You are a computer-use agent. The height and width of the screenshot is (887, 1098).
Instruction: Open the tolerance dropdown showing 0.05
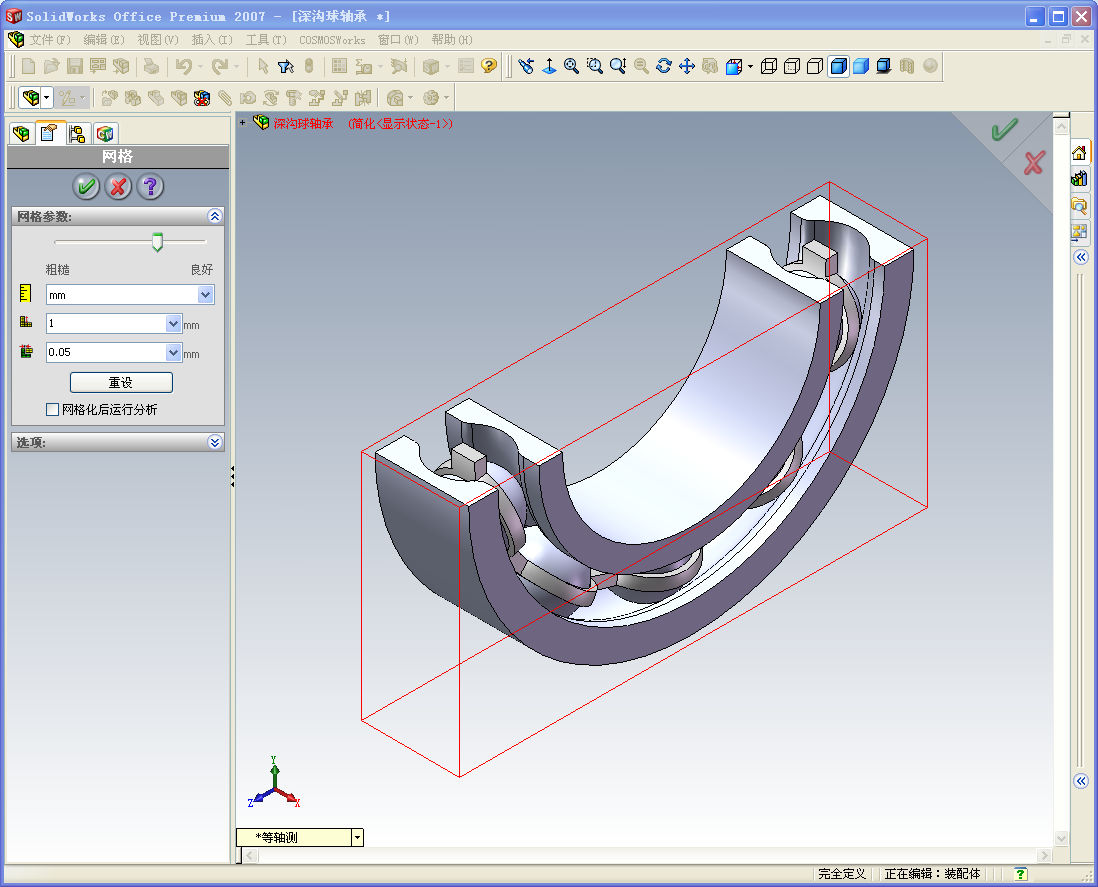pos(174,352)
